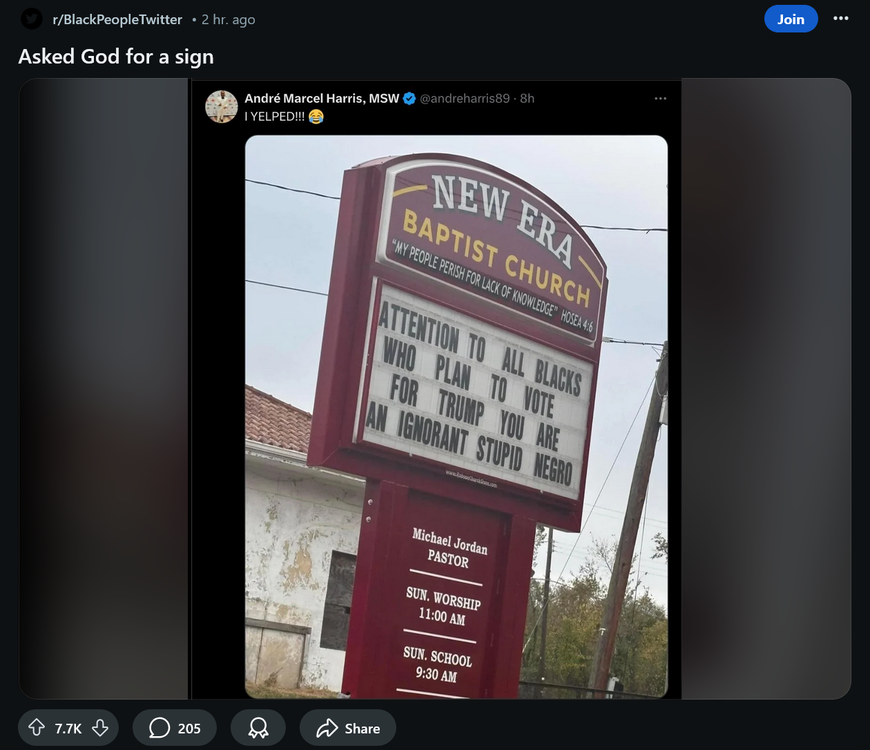The height and width of the screenshot is (750, 870).
Task: Open the 205 comments button
Action: tap(174, 728)
